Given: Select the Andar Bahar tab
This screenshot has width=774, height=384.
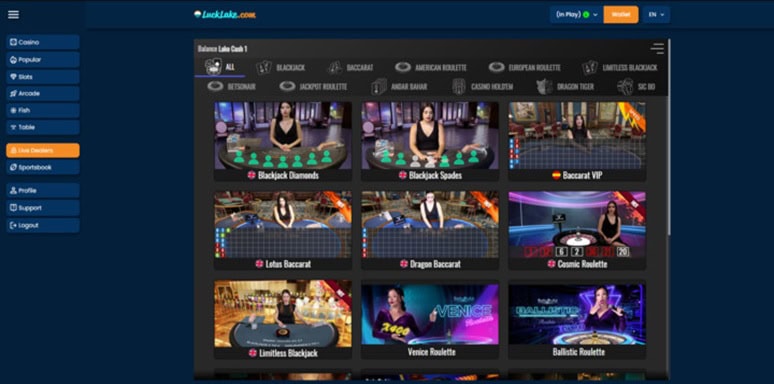Looking at the screenshot, I should [399, 86].
